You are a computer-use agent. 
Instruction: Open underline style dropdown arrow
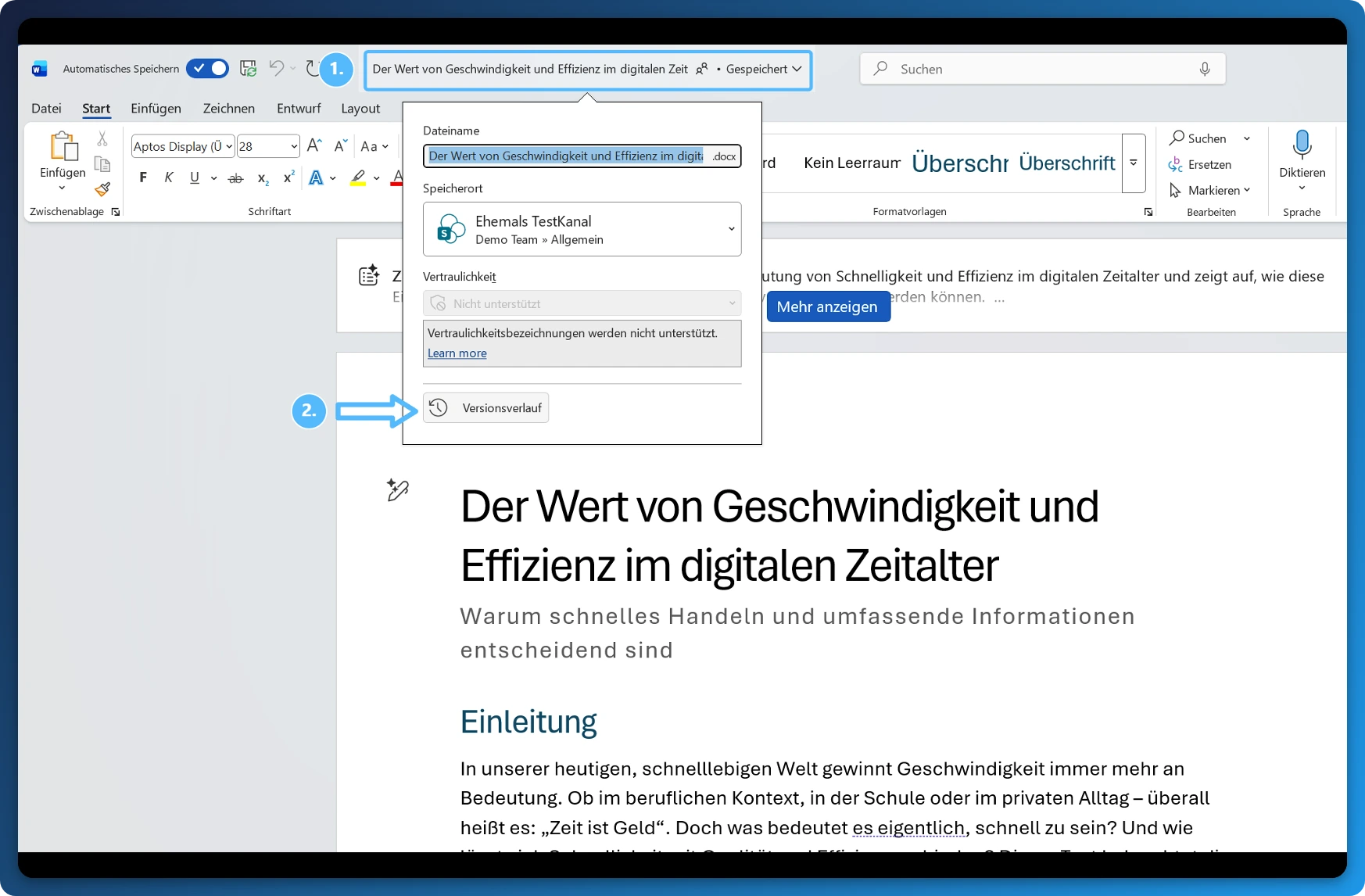pos(213,178)
